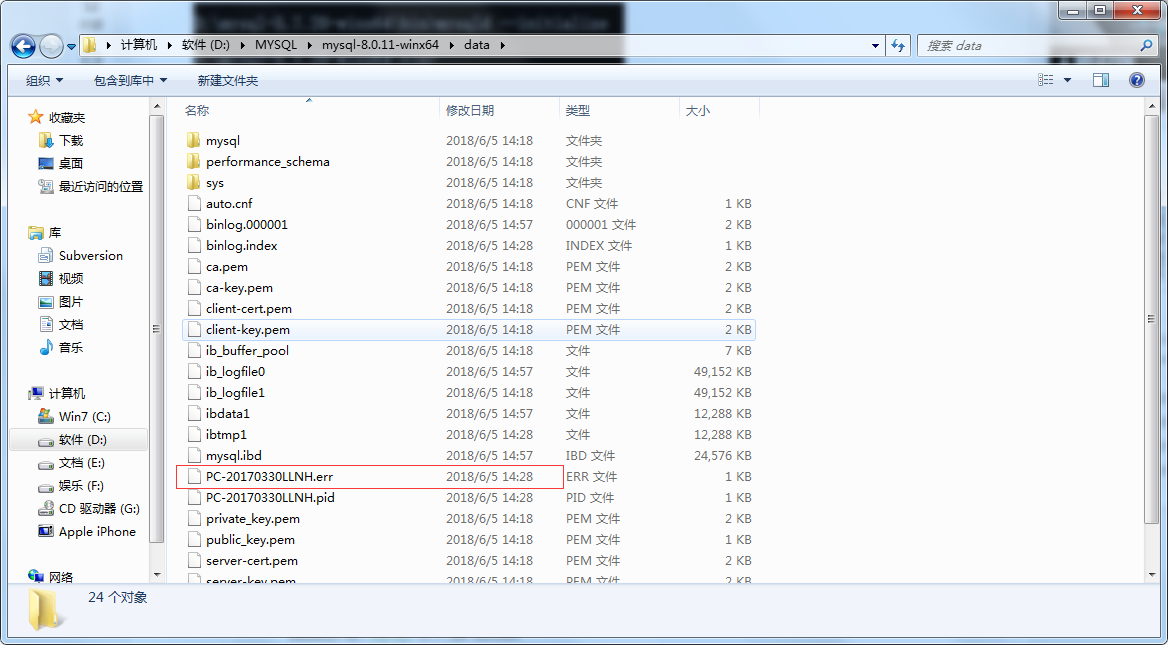Select the PC-20170330LLNH.err file
The image size is (1168, 645).
point(269,477)
